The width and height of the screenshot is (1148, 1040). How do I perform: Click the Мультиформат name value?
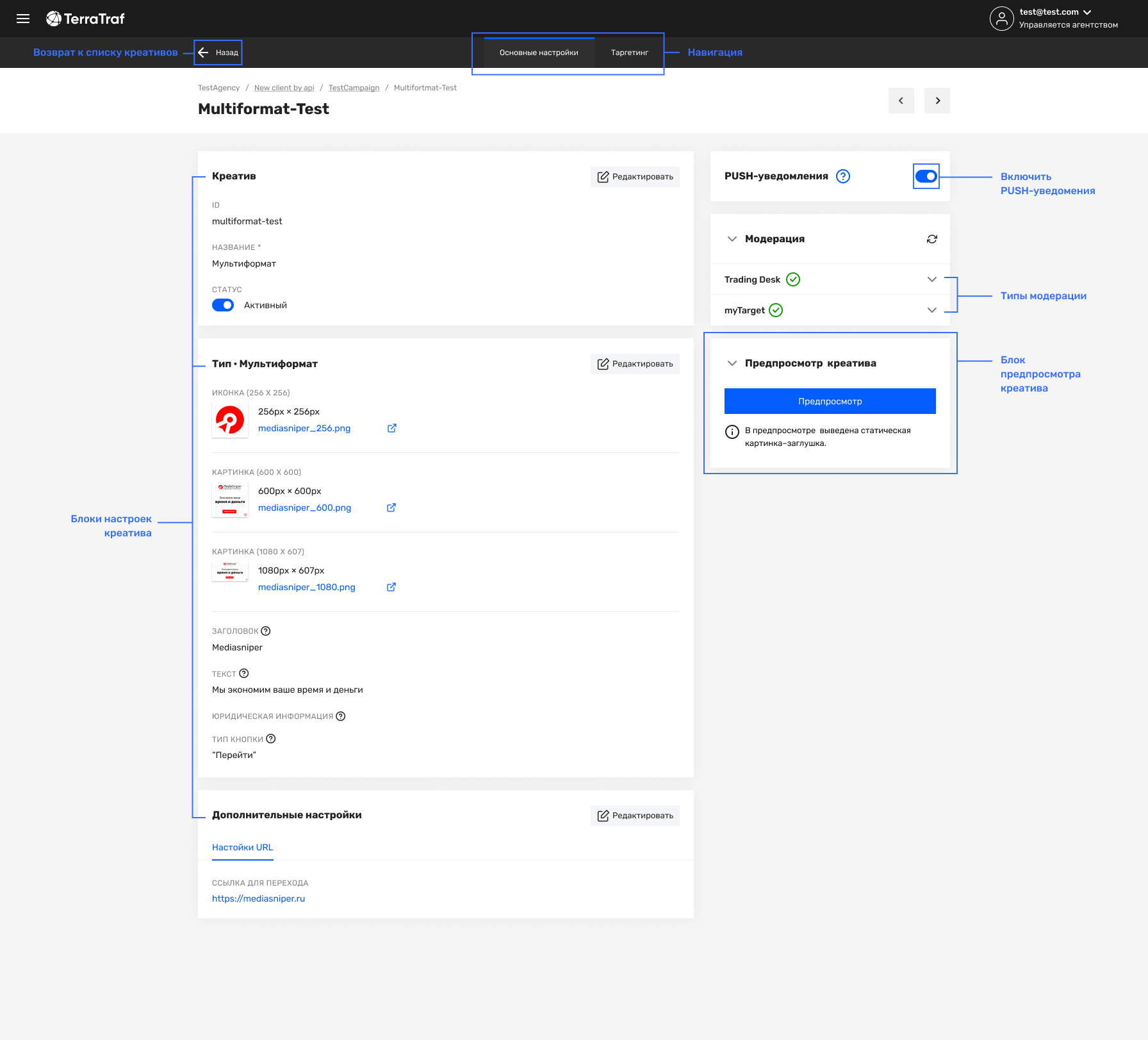pos(244,263)
